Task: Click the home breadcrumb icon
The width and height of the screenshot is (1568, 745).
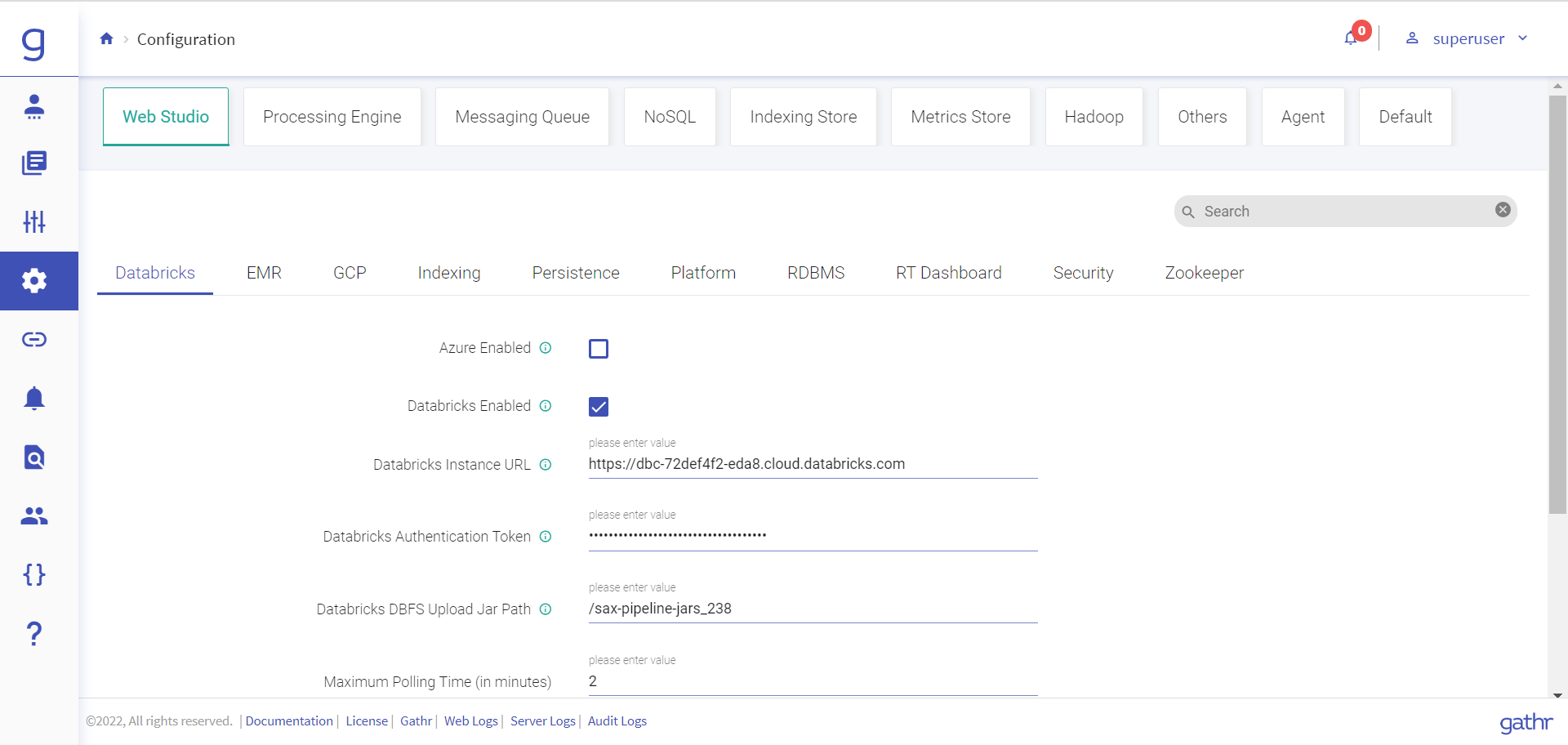Action: (106, 38)
